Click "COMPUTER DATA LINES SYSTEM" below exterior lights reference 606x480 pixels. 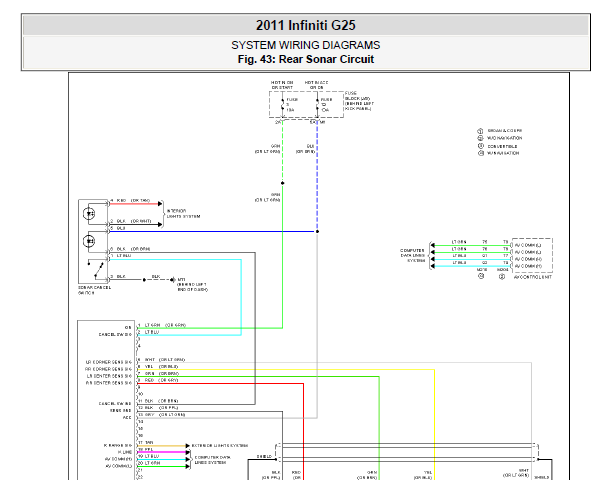click(x=213, y=460)
